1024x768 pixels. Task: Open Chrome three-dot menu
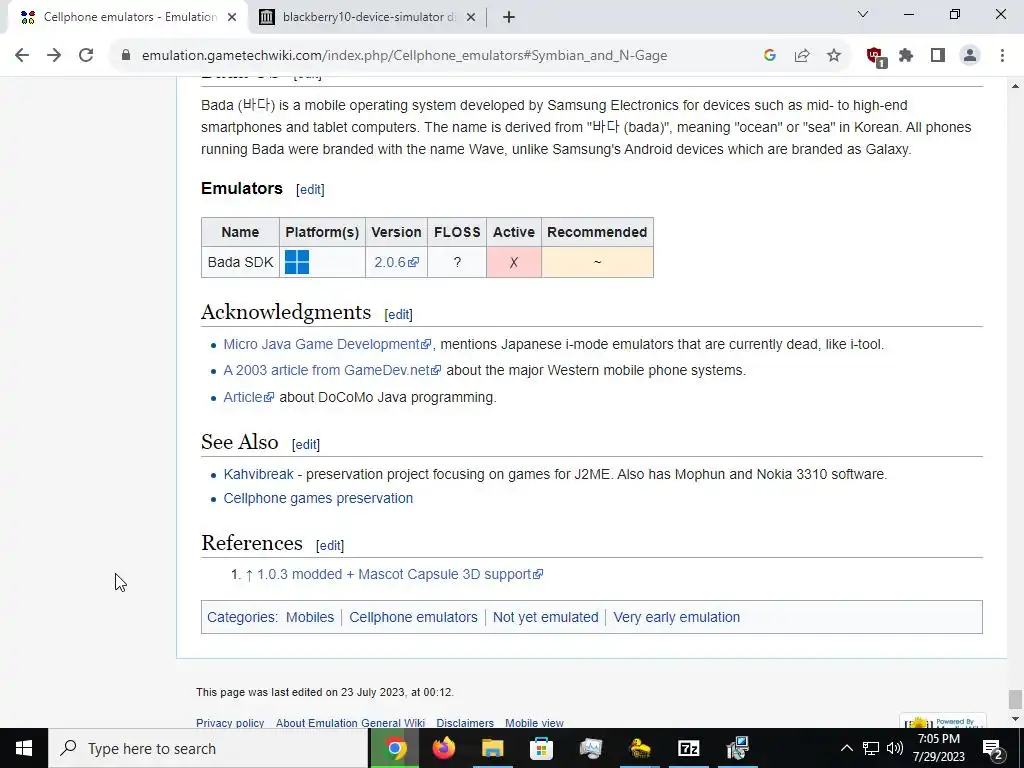click(1002, 56)
